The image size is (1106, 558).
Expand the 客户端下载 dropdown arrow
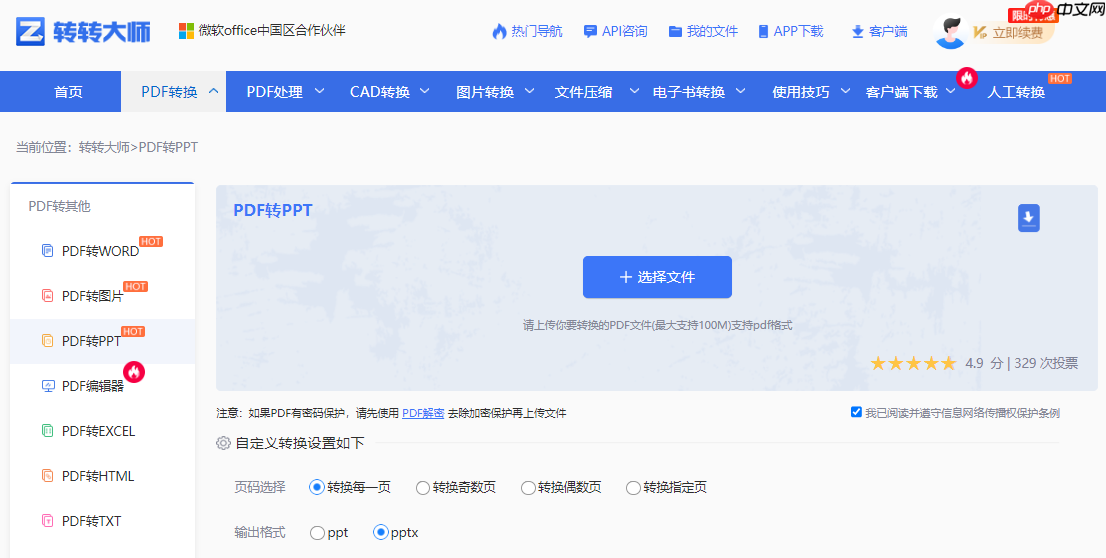point(950,90)
